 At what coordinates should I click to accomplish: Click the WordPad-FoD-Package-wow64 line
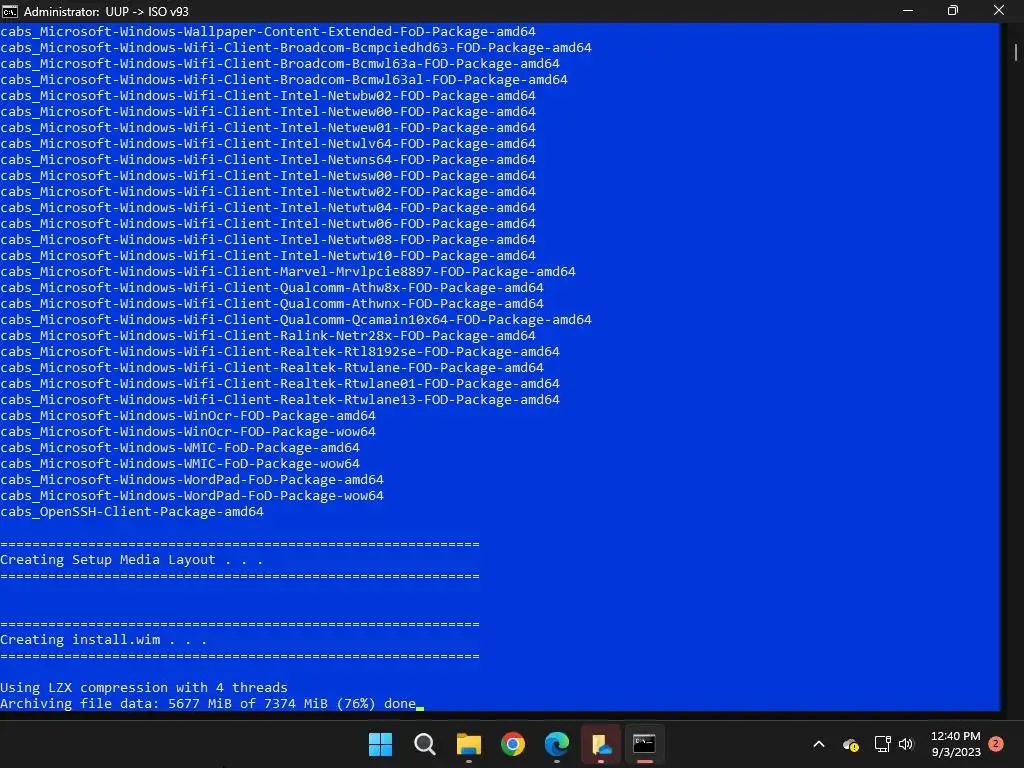[192, 496]
